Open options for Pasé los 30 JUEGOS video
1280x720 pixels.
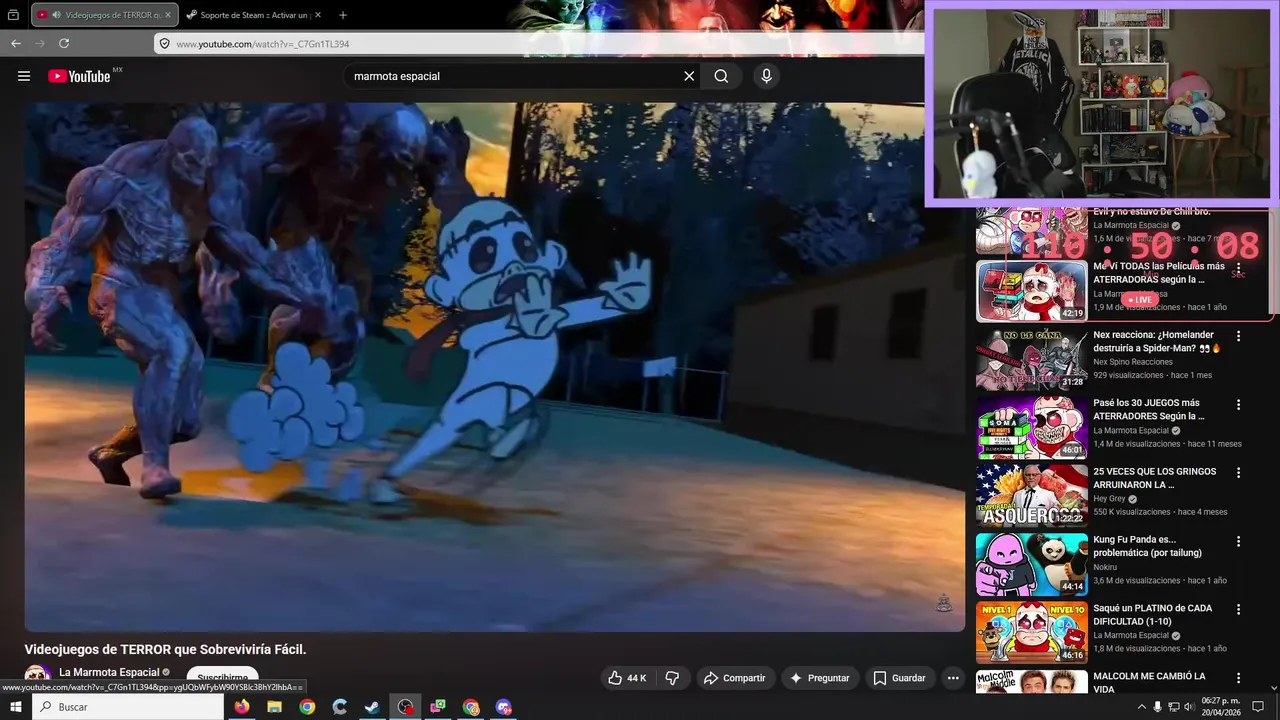click(x=1238, y=405)
